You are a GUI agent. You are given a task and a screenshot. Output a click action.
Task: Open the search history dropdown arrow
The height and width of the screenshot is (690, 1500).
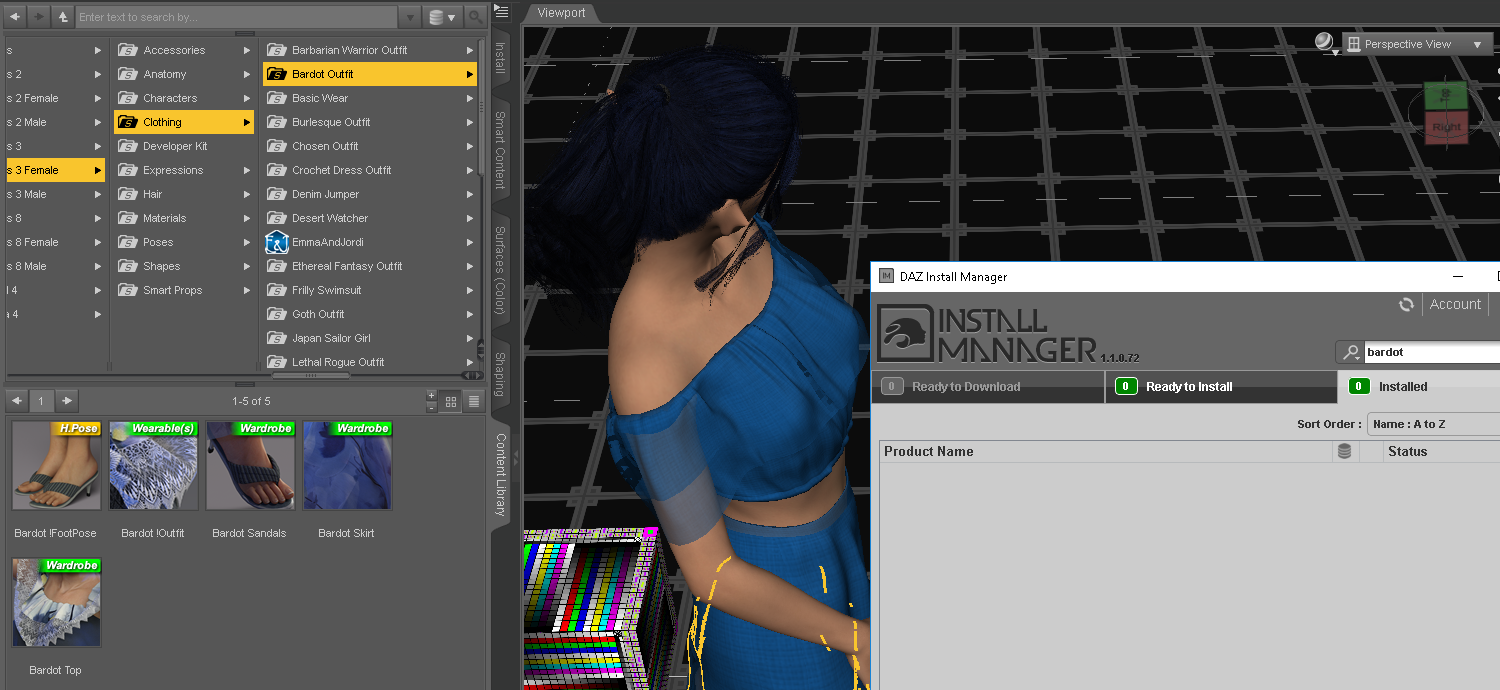point(409,17)
